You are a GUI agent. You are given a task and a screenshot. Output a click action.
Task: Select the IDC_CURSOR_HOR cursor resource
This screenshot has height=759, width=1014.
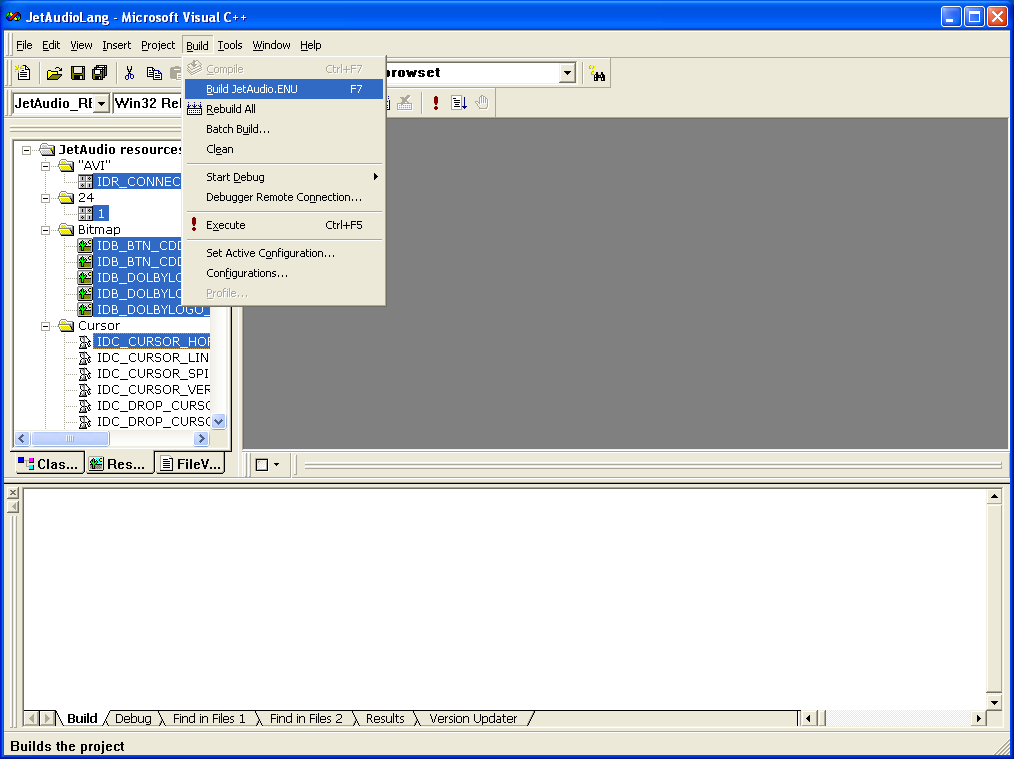point(152,341)
